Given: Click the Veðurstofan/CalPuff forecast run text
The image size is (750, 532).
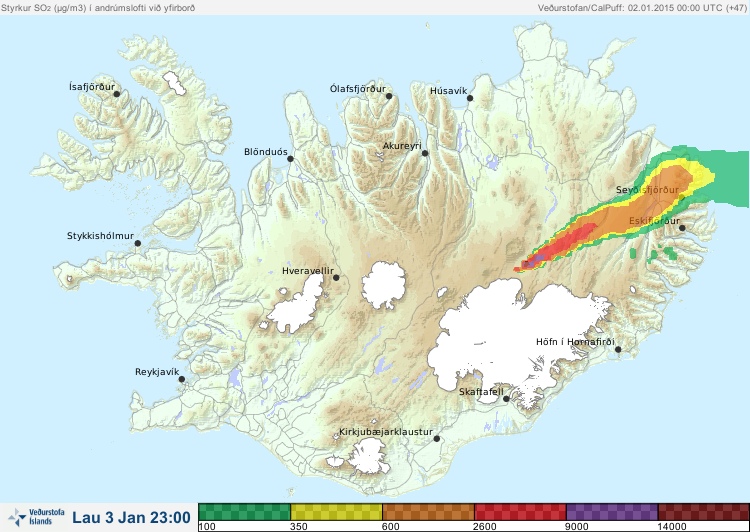Looking at the screenshot, I should tap(641, 8).
